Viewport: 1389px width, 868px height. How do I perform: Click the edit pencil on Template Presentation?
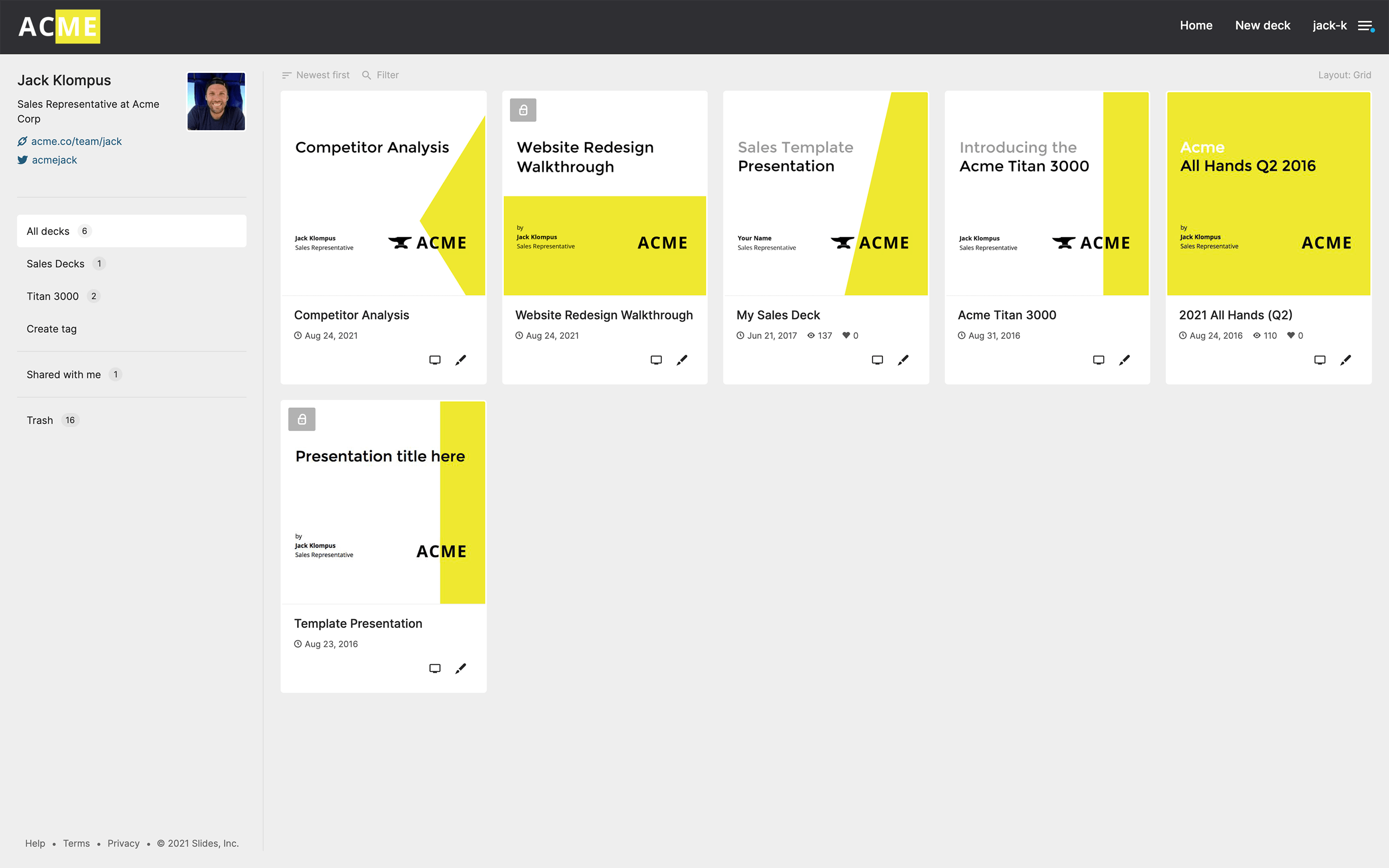(x=460, y=668)
